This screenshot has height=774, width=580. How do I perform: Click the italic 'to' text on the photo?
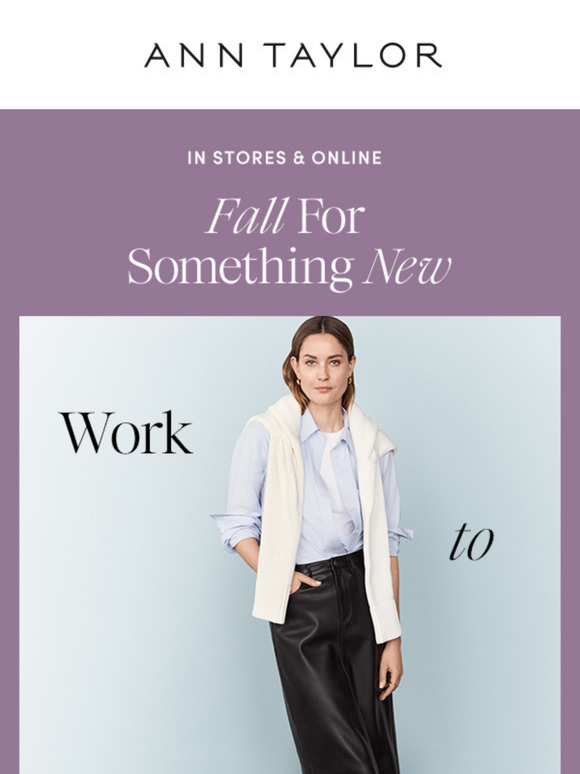click(471, 543)
